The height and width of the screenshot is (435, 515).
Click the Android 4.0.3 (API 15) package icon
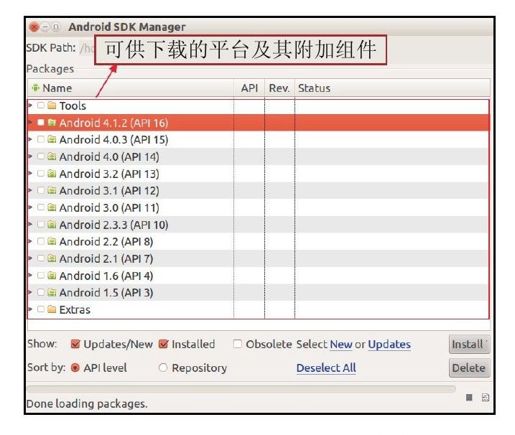[51, 139]
